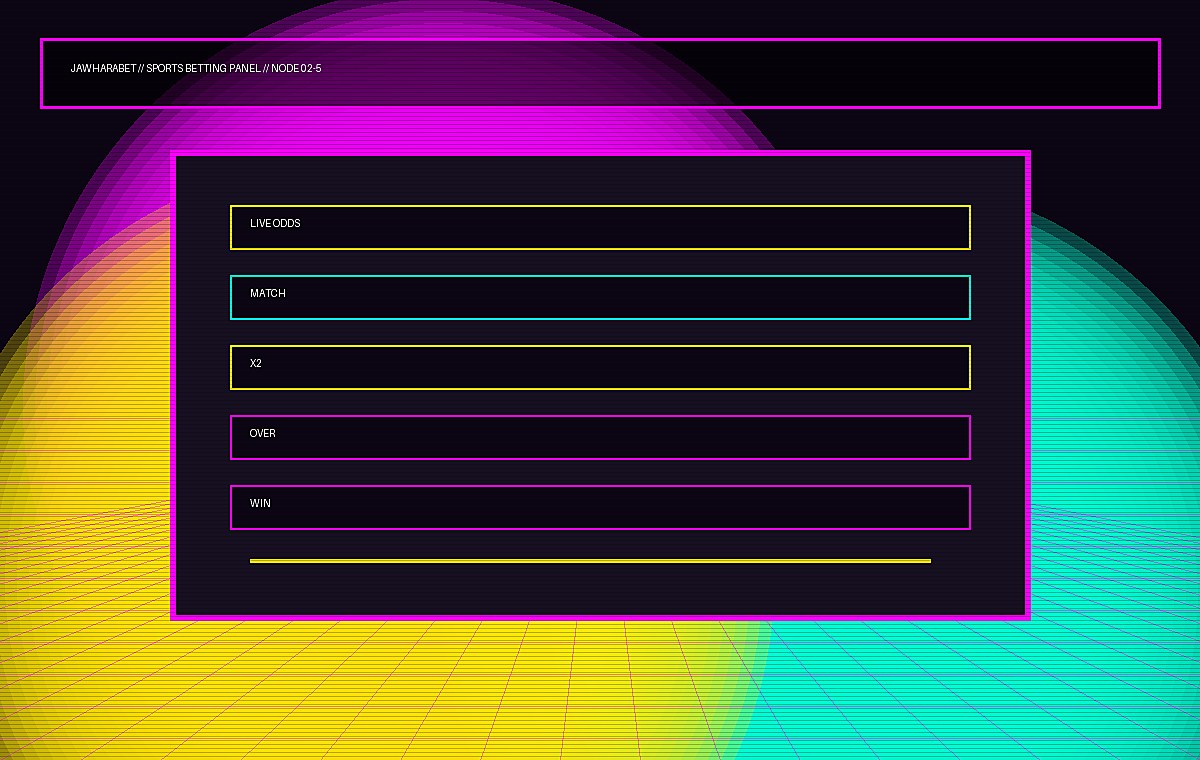1200x760 pixels.
Task: Click the JAWHARABET header title text
Action: (196, 69)
